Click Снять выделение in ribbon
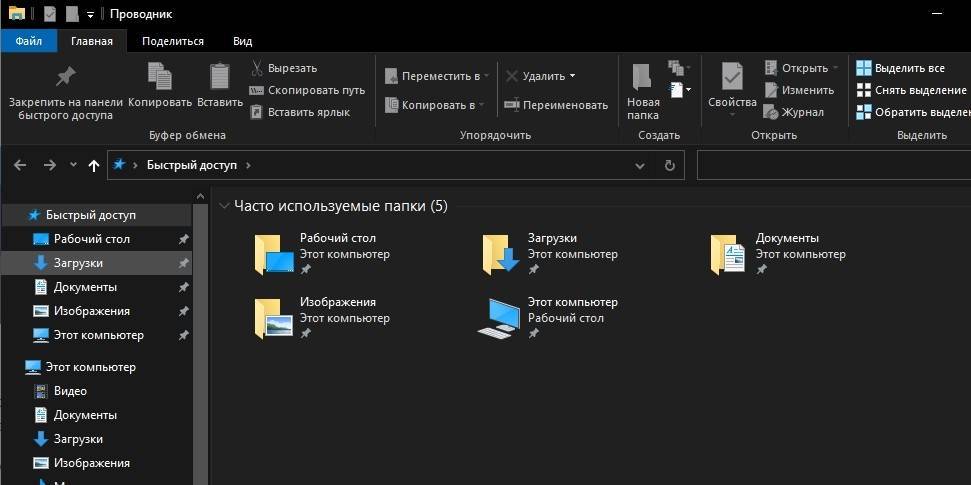Viewport: 971px width, 485px height. (x=911, y=90)
